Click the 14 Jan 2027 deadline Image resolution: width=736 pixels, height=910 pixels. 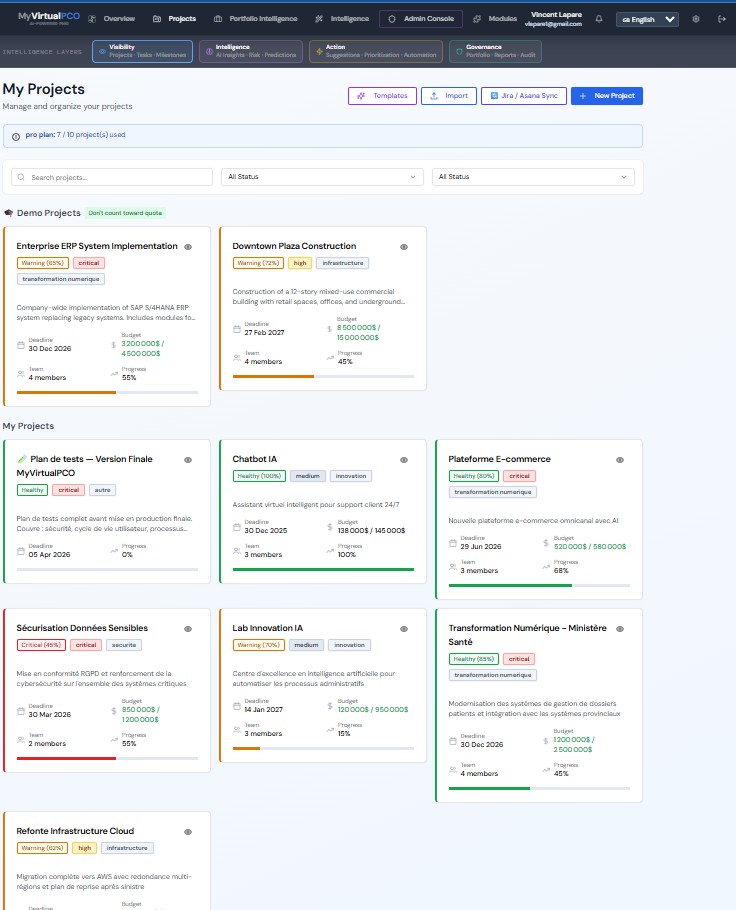(x=264, y=709)
